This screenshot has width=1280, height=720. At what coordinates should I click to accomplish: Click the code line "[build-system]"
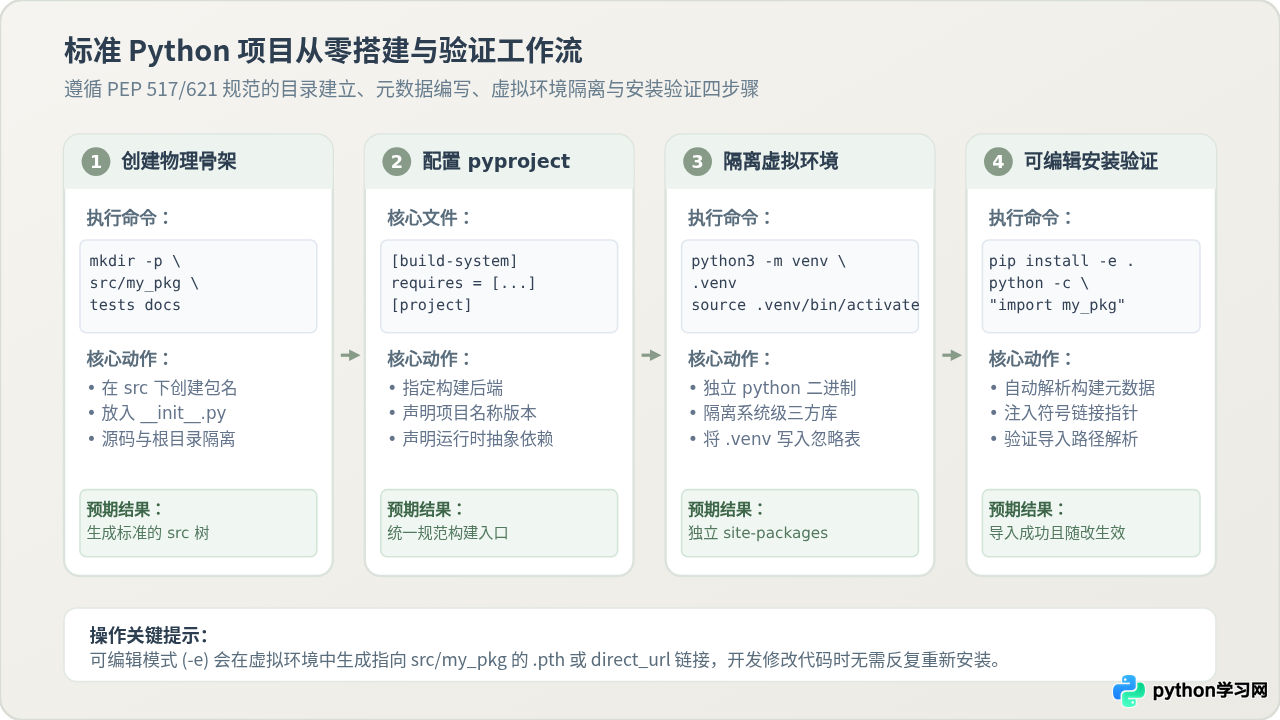455,262
